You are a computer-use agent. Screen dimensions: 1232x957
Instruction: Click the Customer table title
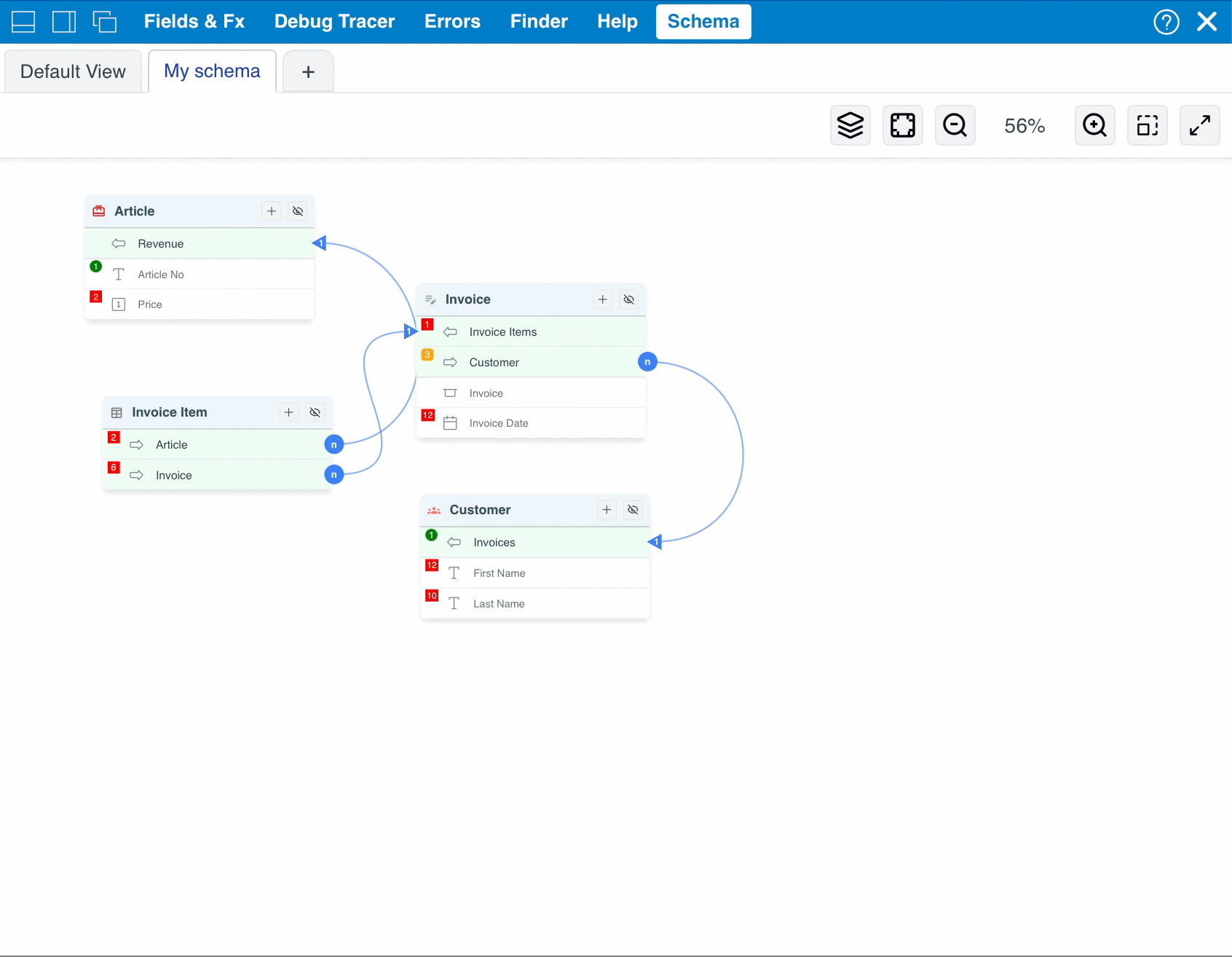(x=481, y=510)
